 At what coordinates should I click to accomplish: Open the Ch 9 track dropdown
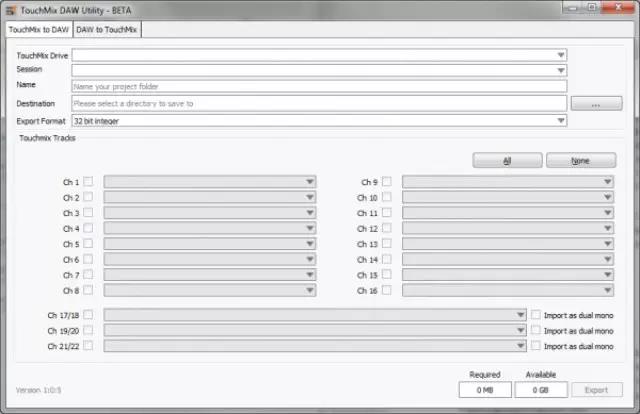508,182
